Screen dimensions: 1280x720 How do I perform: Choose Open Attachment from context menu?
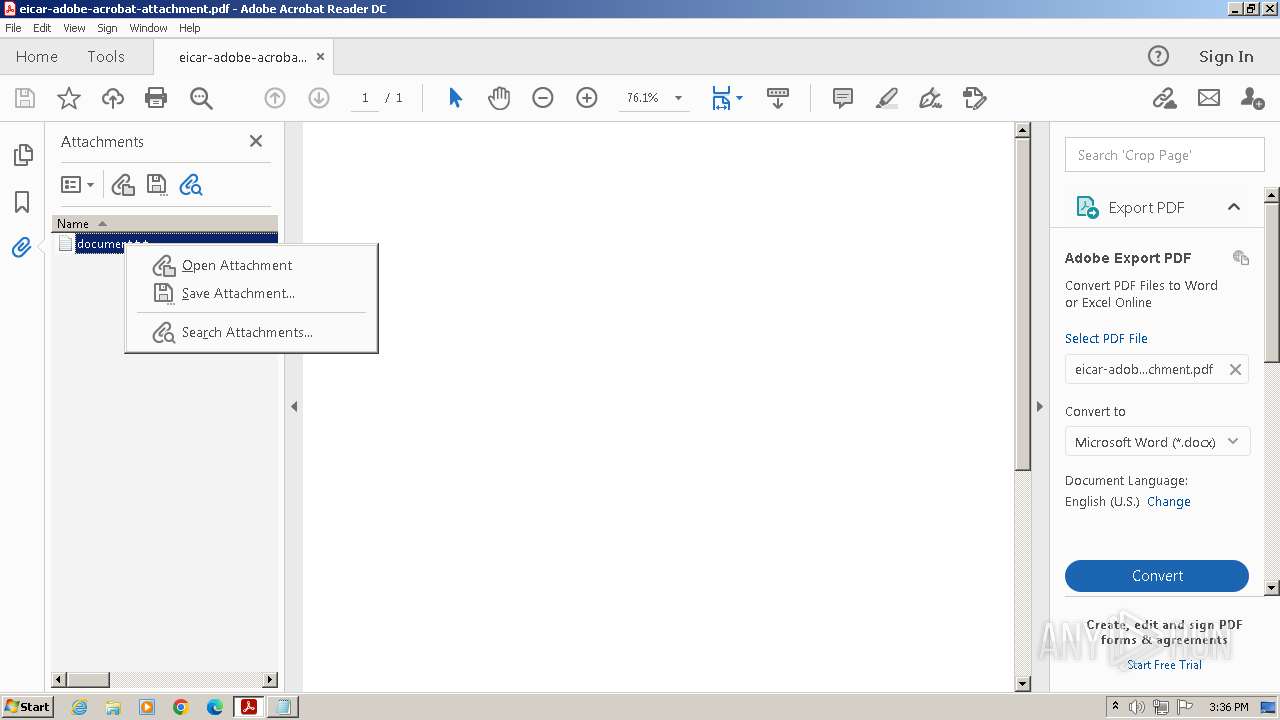click(x=237, y=265)
